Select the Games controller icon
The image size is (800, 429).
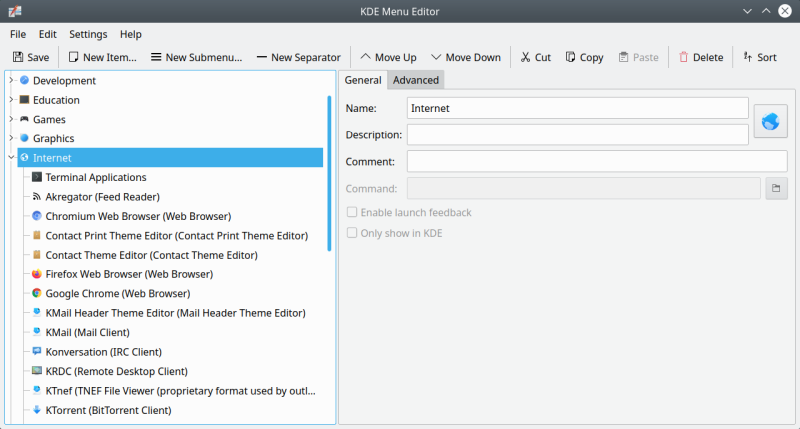coord(24,119)
